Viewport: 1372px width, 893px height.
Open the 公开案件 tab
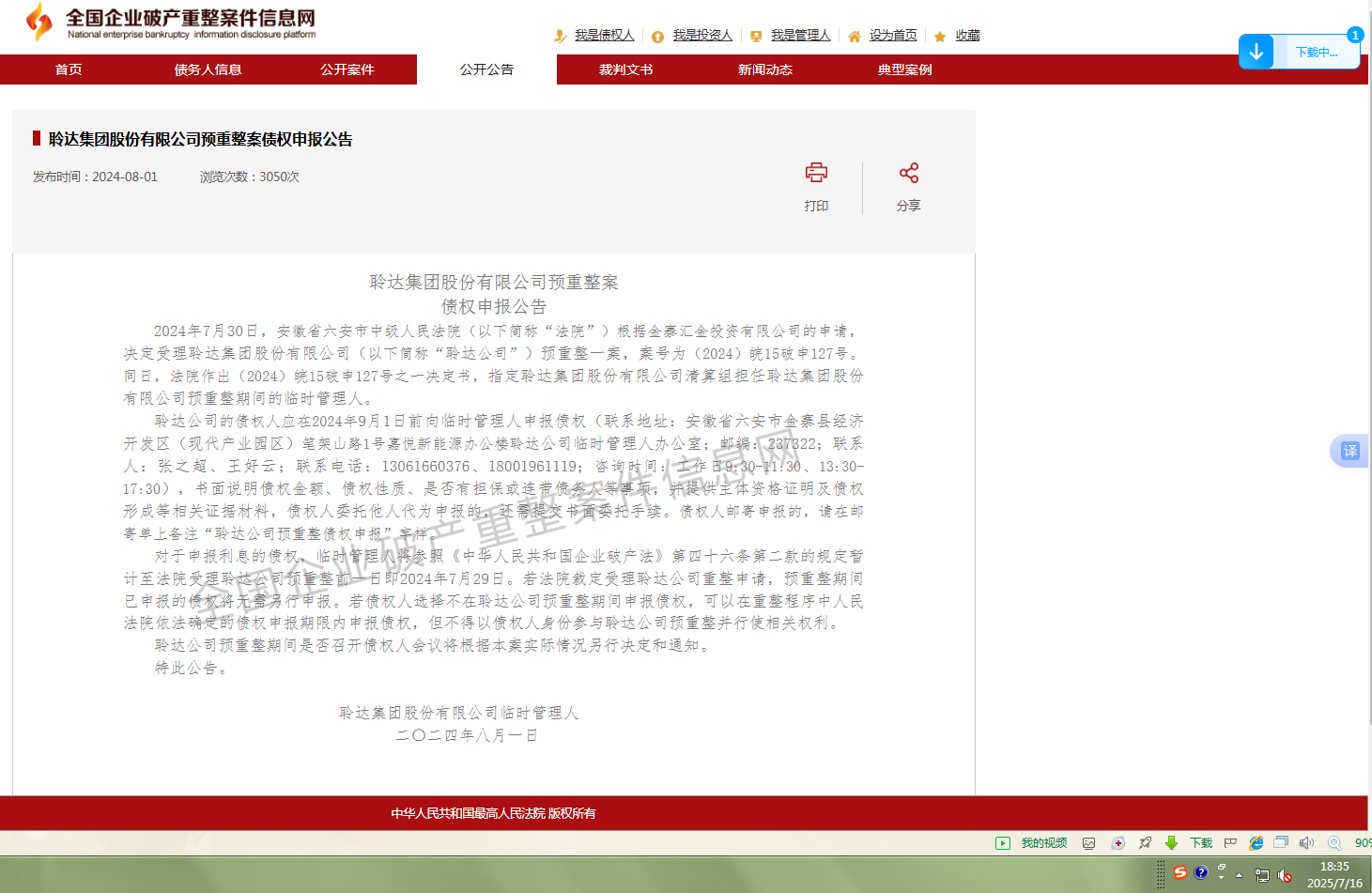pos(347,69)
